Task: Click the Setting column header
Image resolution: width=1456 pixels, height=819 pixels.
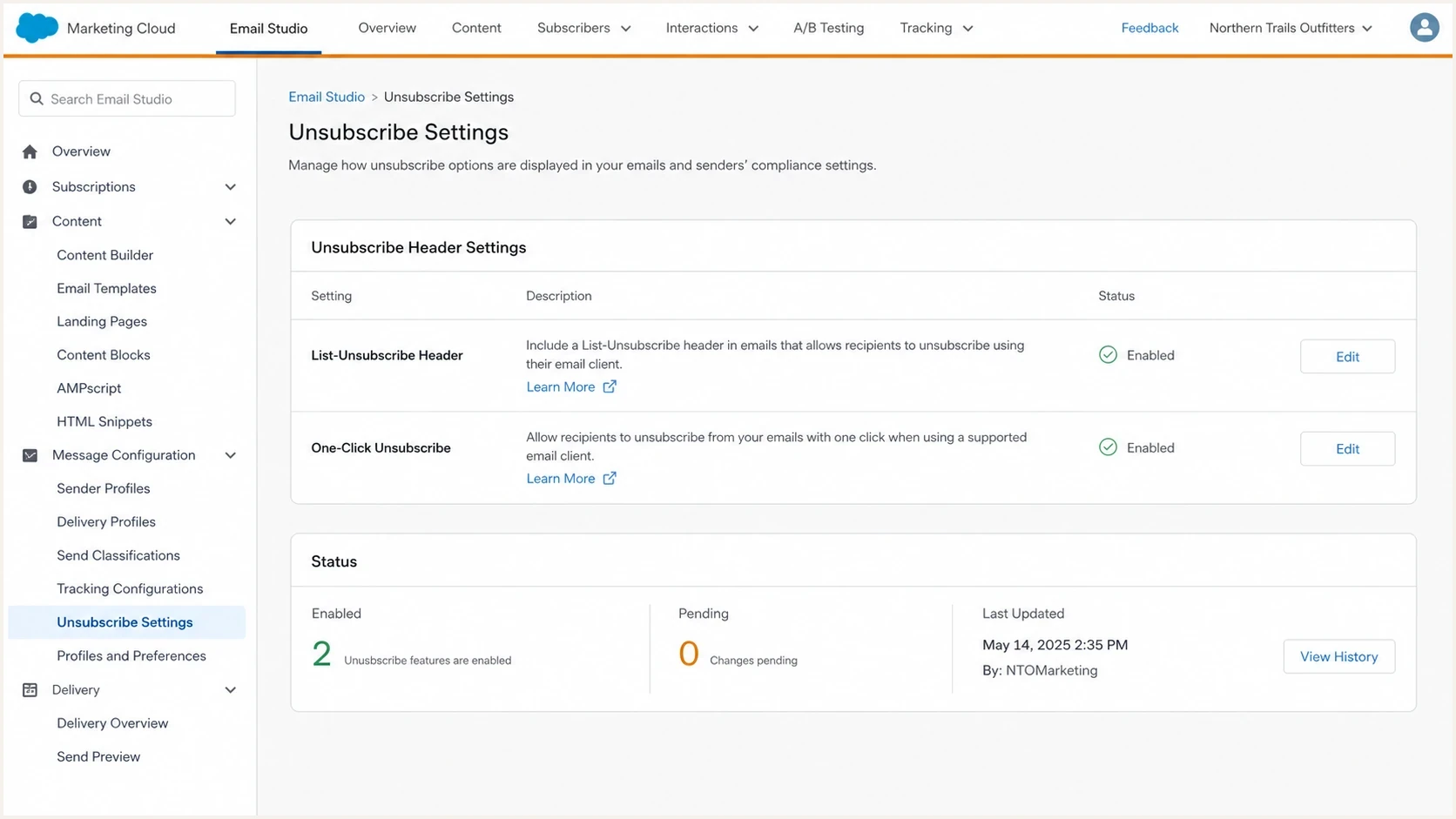Action: click(x=331, y=296)
